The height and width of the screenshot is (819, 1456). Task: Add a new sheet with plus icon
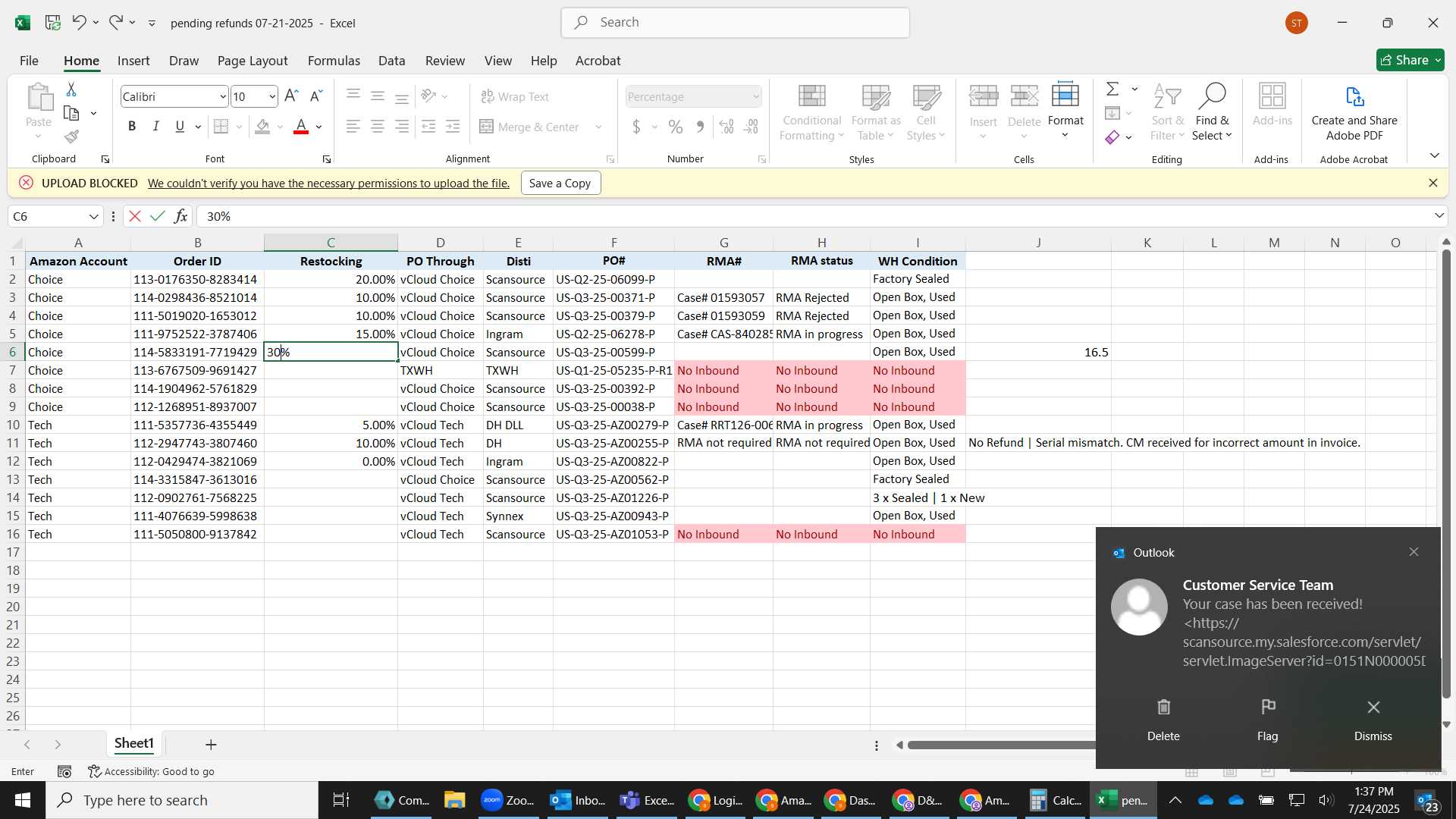211,745
